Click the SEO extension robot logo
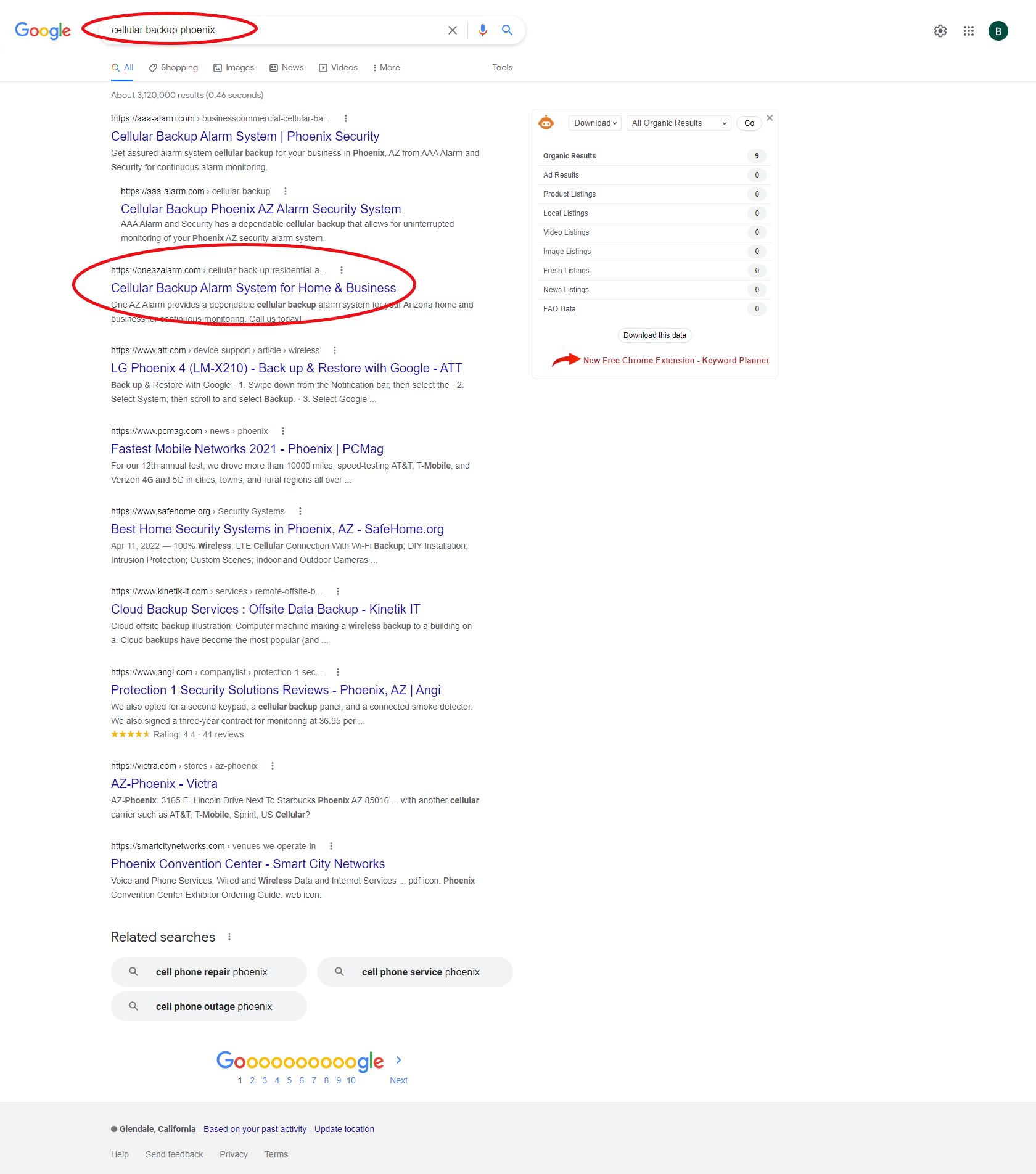 pos(546,123)
